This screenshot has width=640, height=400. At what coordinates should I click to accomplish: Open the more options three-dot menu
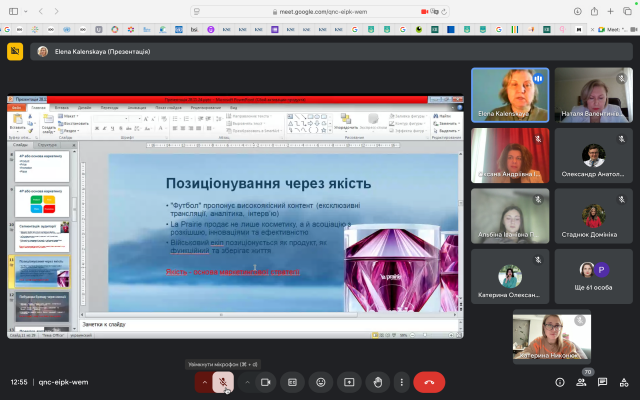coord(402,381)
